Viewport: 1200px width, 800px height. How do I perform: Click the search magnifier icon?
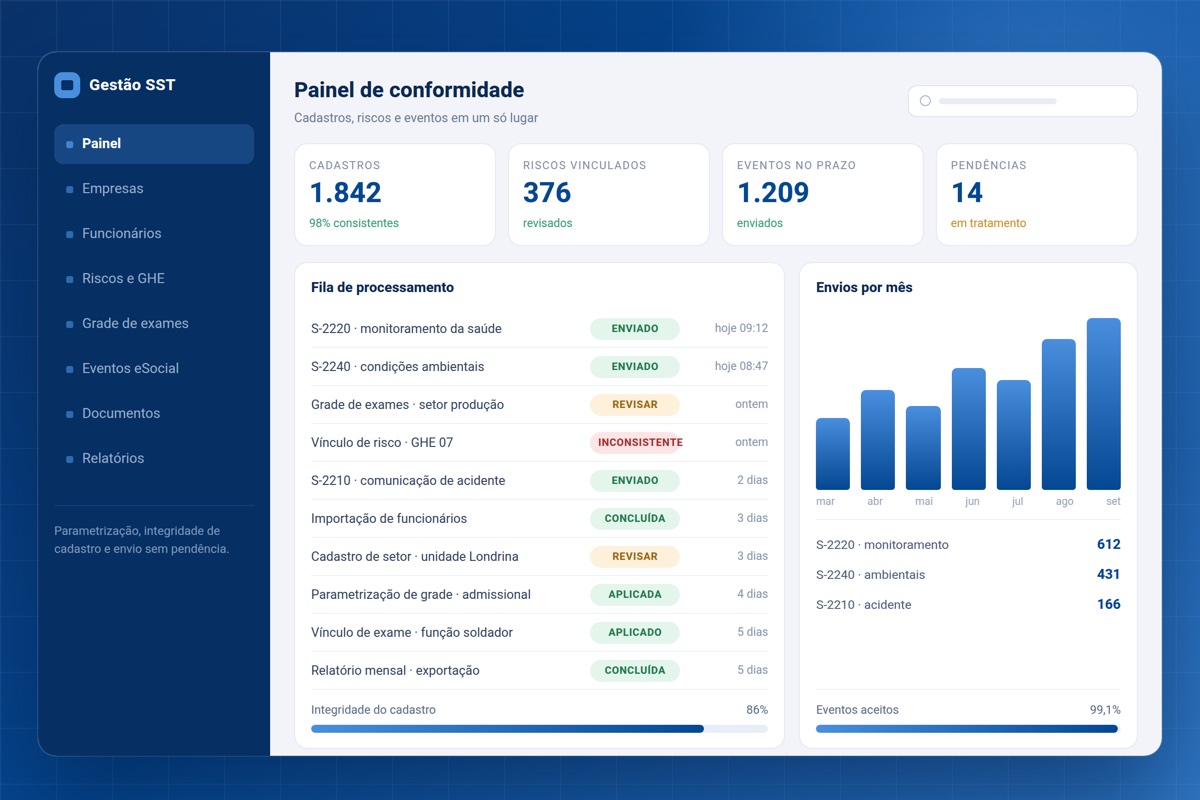click(925, 101)
